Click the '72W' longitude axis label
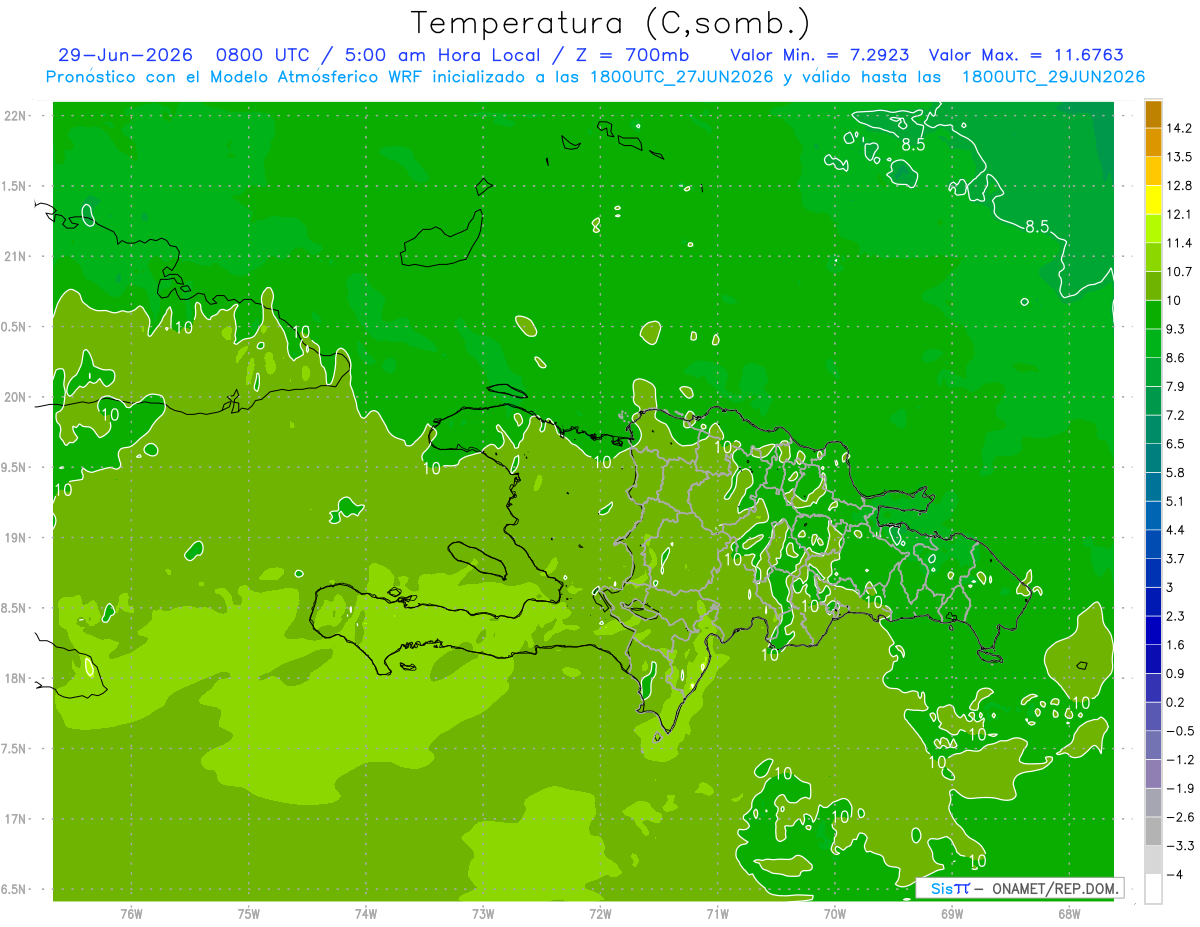Screen dimensions: 1200x927 [x=600, y=914]
